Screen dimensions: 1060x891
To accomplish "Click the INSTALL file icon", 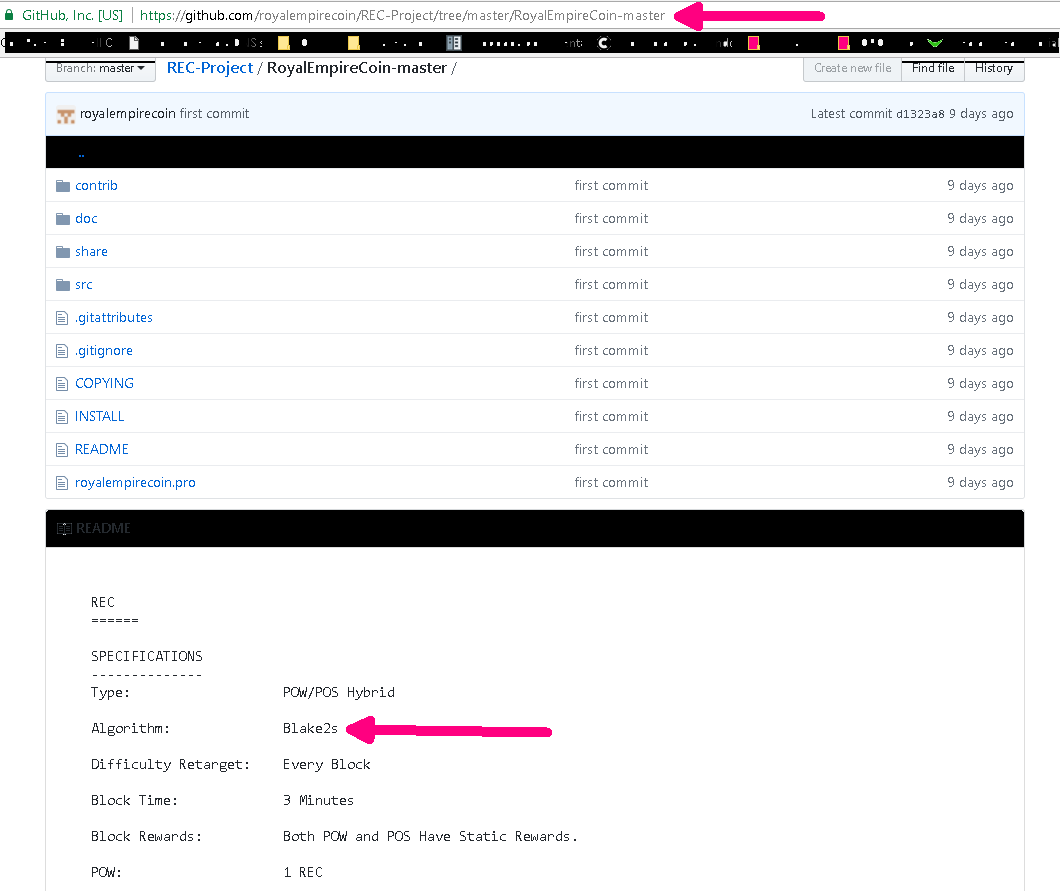I will [x=62, y=416].
